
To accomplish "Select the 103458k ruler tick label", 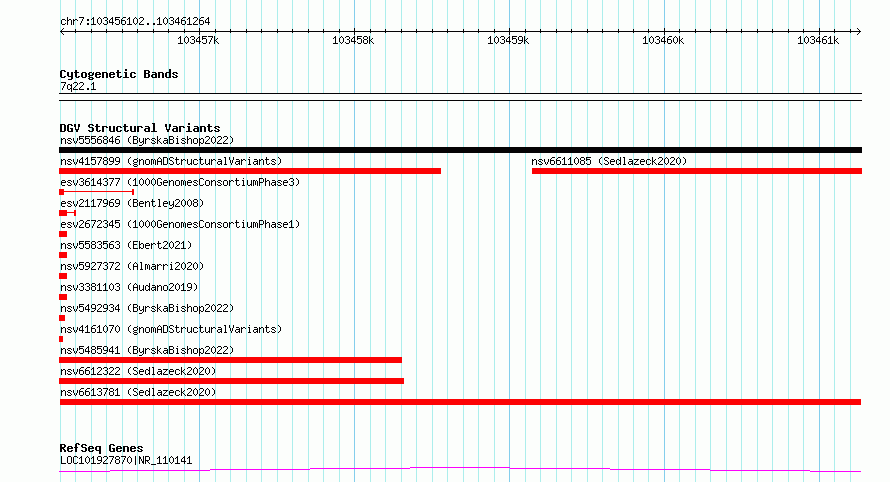I will [353, 40].
